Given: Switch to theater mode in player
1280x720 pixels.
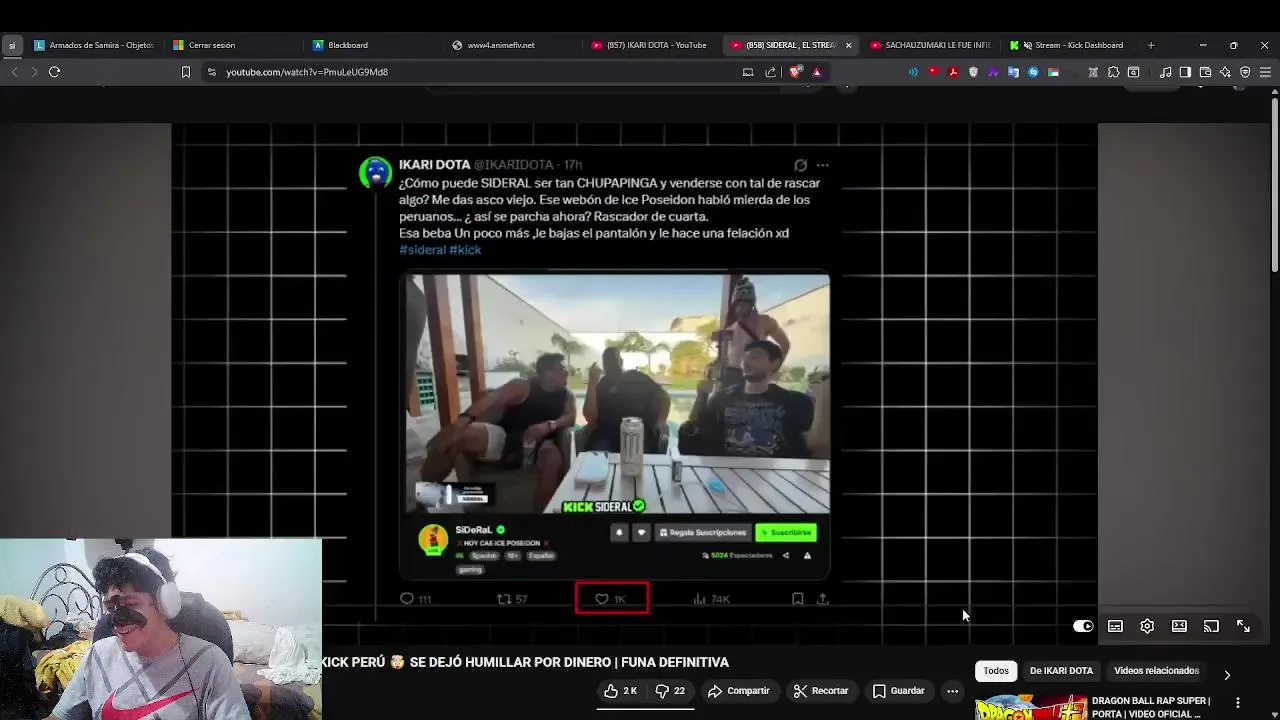Looking at the screenshot, I should click(1179, 626).
